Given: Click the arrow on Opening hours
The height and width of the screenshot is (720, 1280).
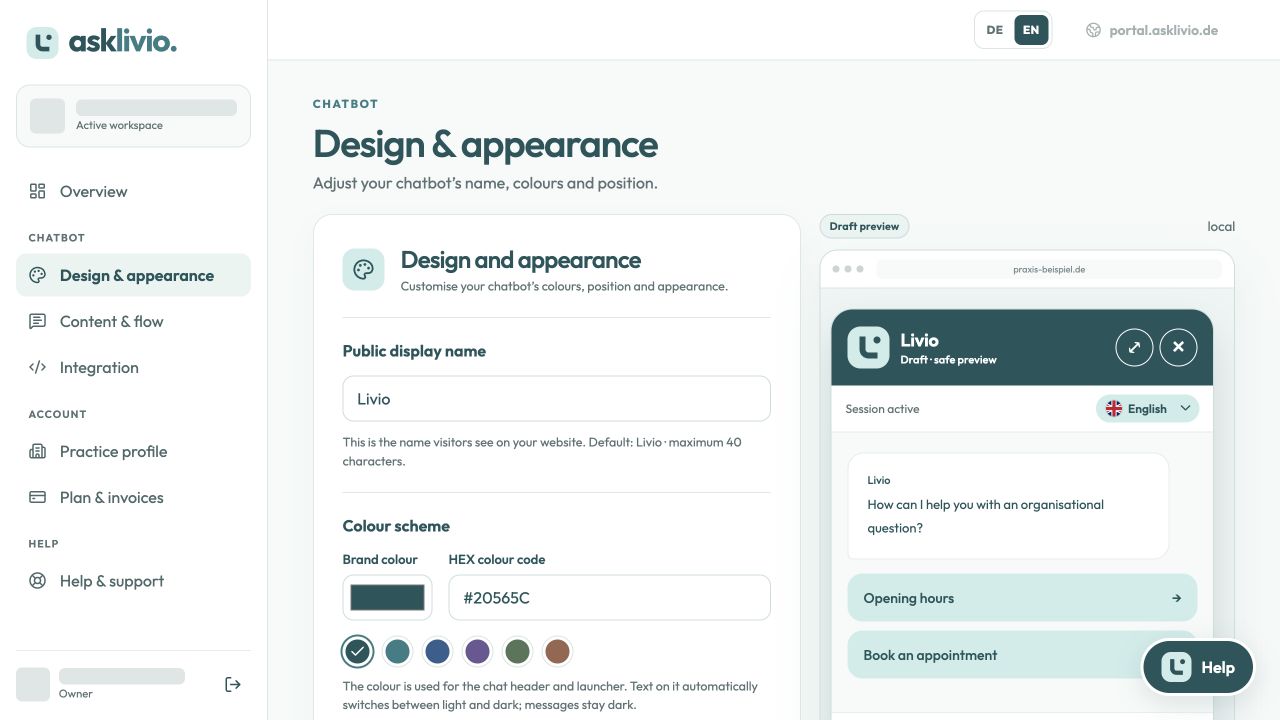Looking at the screenshot, I should (x=1176, y=598).
